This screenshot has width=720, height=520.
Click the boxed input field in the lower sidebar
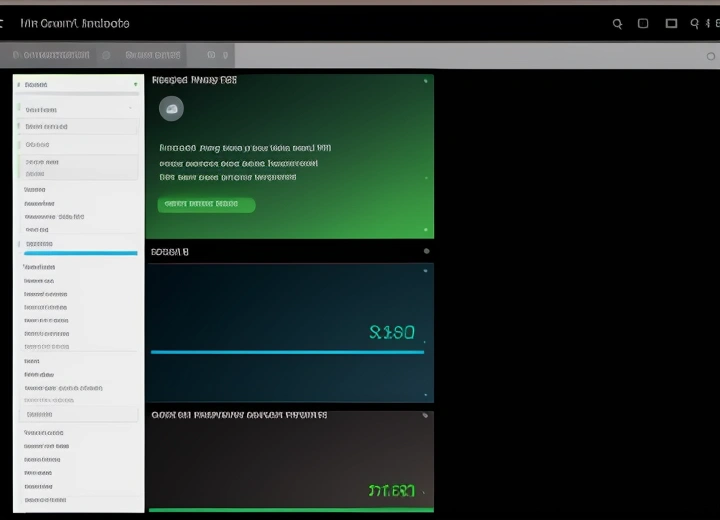(x=80, y=414)
